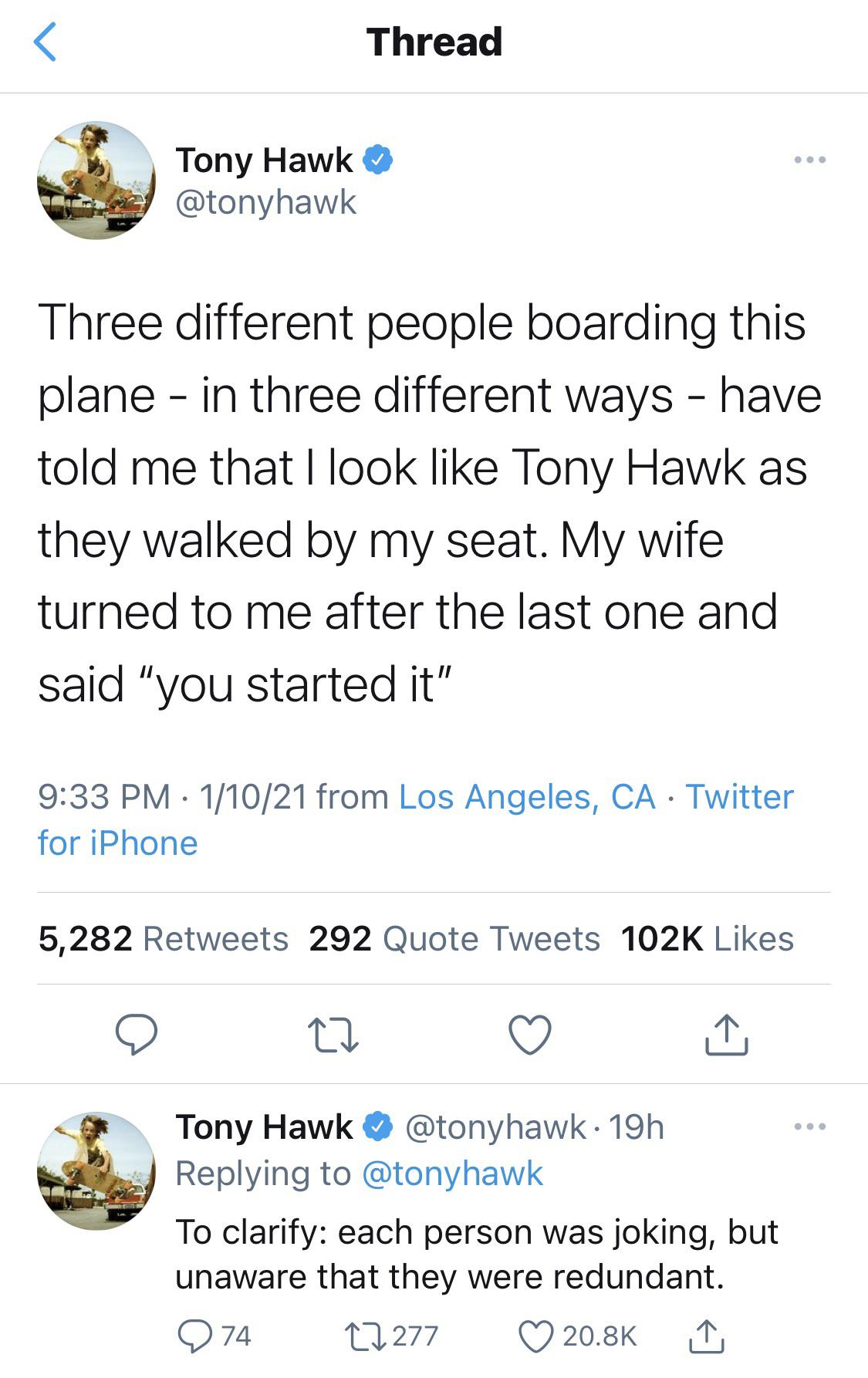Share the clarification reply tweet
The width and height of the screenshot is (868, 1378).
[x=706, y=1336]
